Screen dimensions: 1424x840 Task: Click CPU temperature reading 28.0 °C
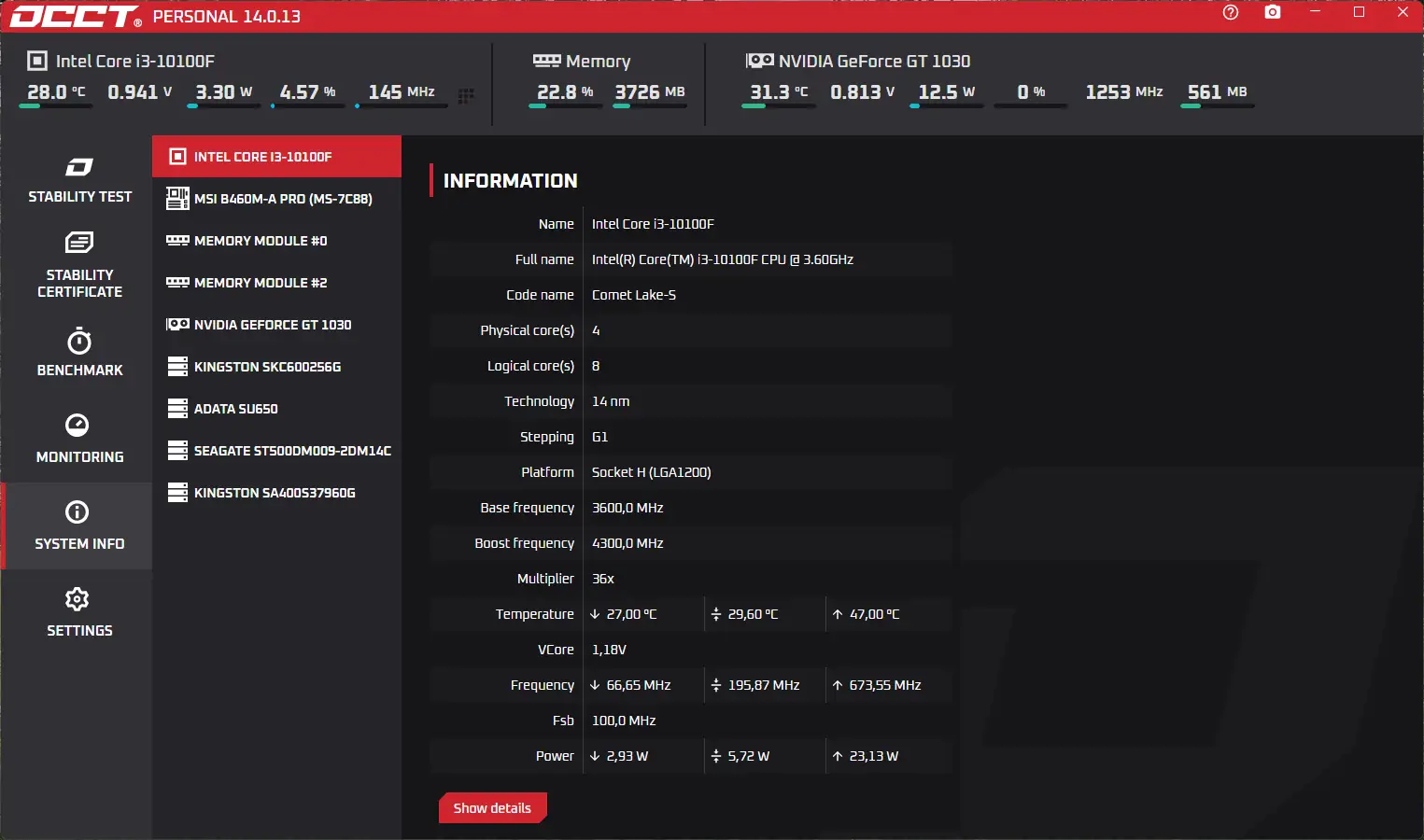(x=56, y=92)
